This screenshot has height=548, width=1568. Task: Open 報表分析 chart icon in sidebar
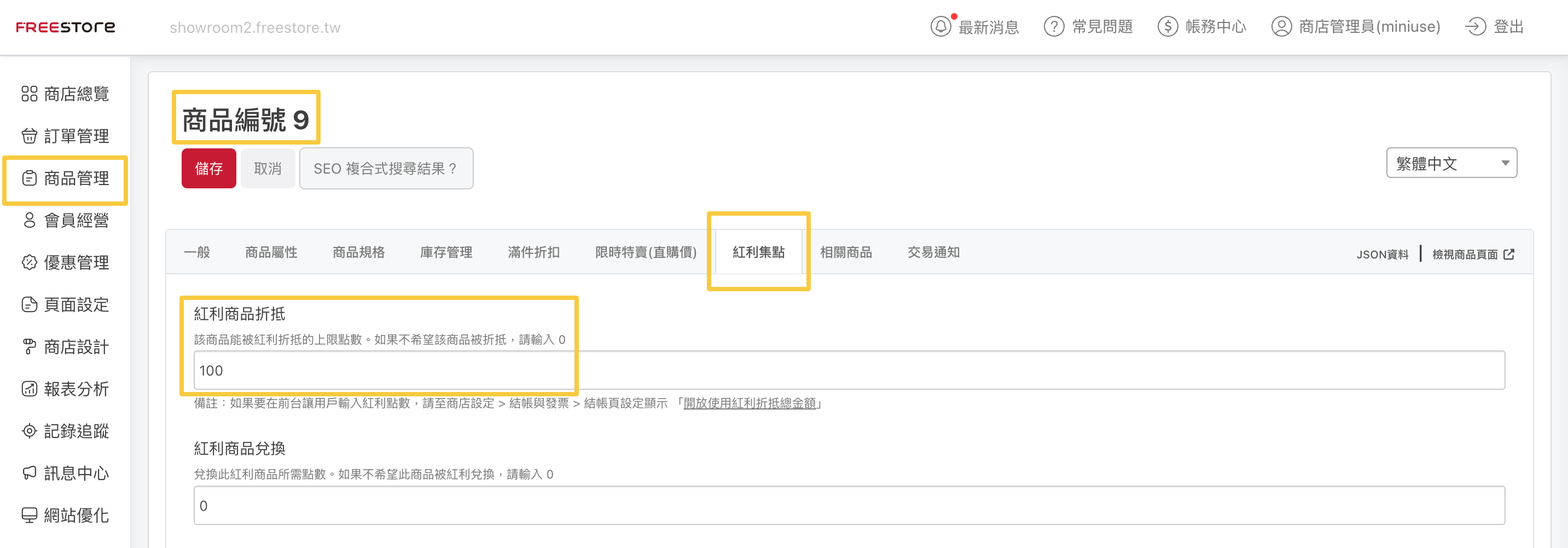tap(29, 389)
